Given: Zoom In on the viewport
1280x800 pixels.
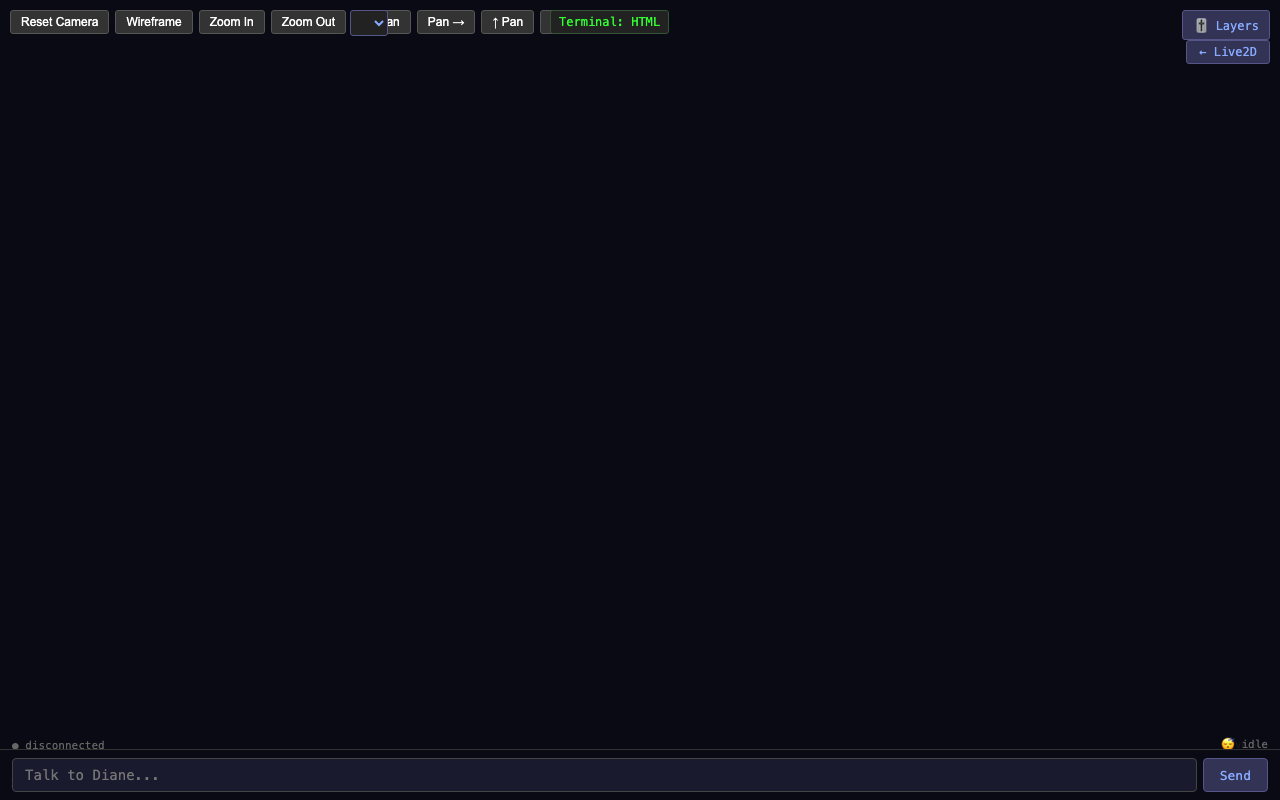Looking at the screenshot, I should pos(231,22).
